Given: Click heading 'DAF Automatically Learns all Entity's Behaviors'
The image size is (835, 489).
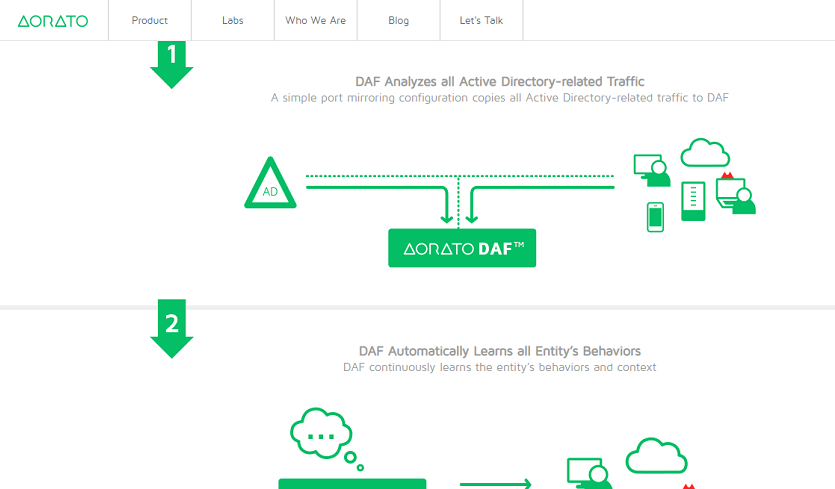Looking at the screenshot, I should 500,351.
